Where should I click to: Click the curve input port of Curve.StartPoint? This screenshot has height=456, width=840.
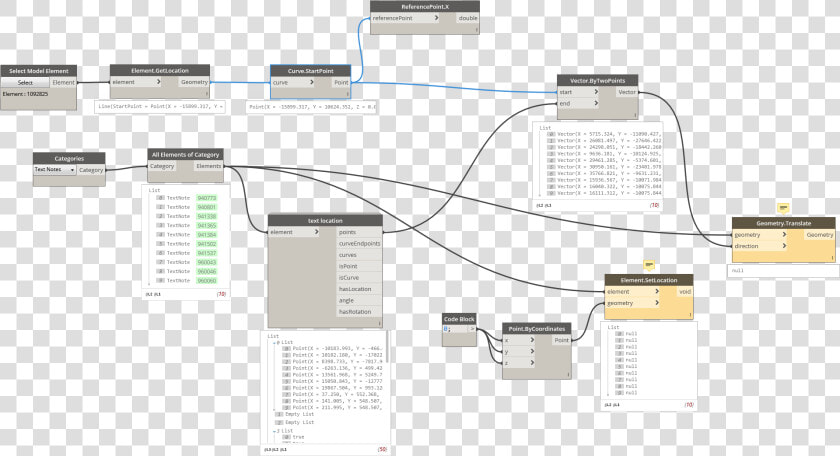coord(294,83)
